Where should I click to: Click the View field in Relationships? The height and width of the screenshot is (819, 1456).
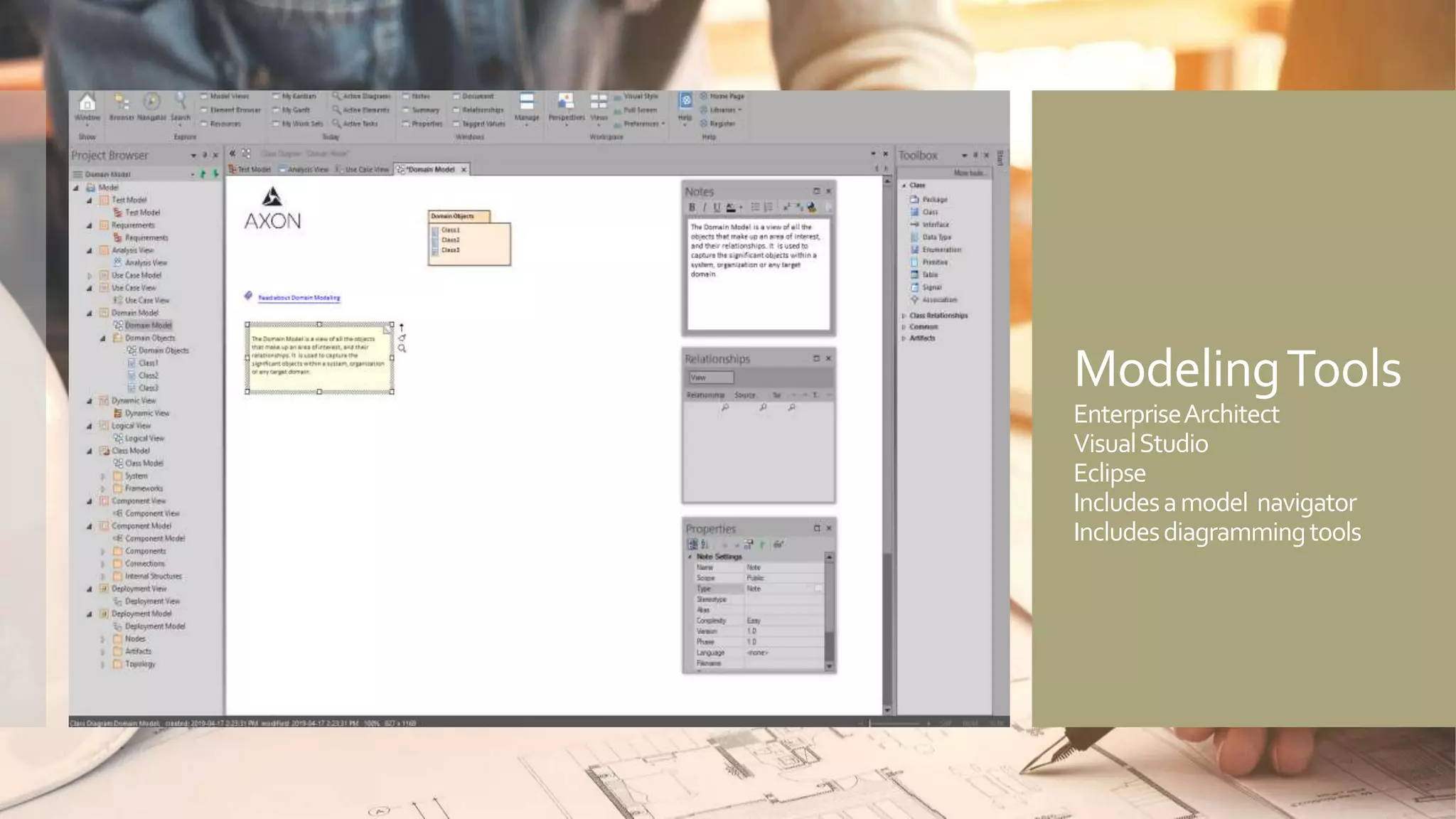[711, 378]
